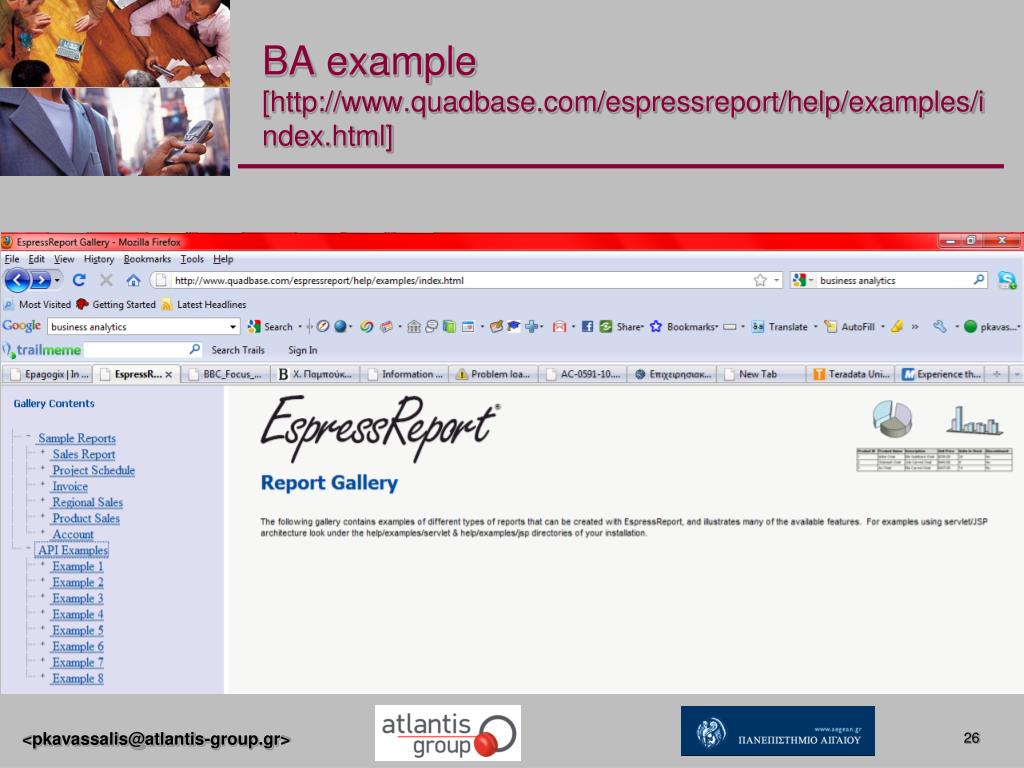Open the search engine selector dropdown
Viewport: 1024px width, 768px height.
tap(810, 280)
